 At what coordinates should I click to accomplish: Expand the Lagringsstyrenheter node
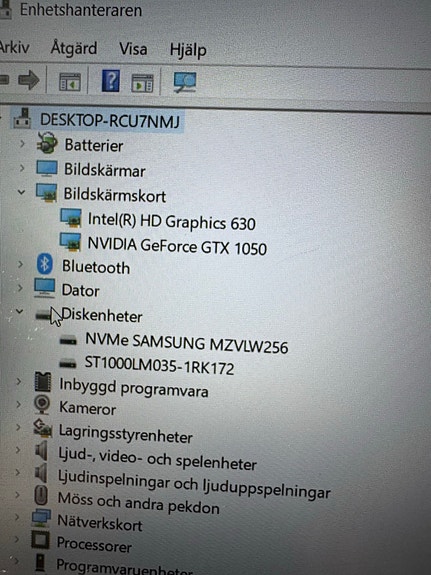point(18,427)
